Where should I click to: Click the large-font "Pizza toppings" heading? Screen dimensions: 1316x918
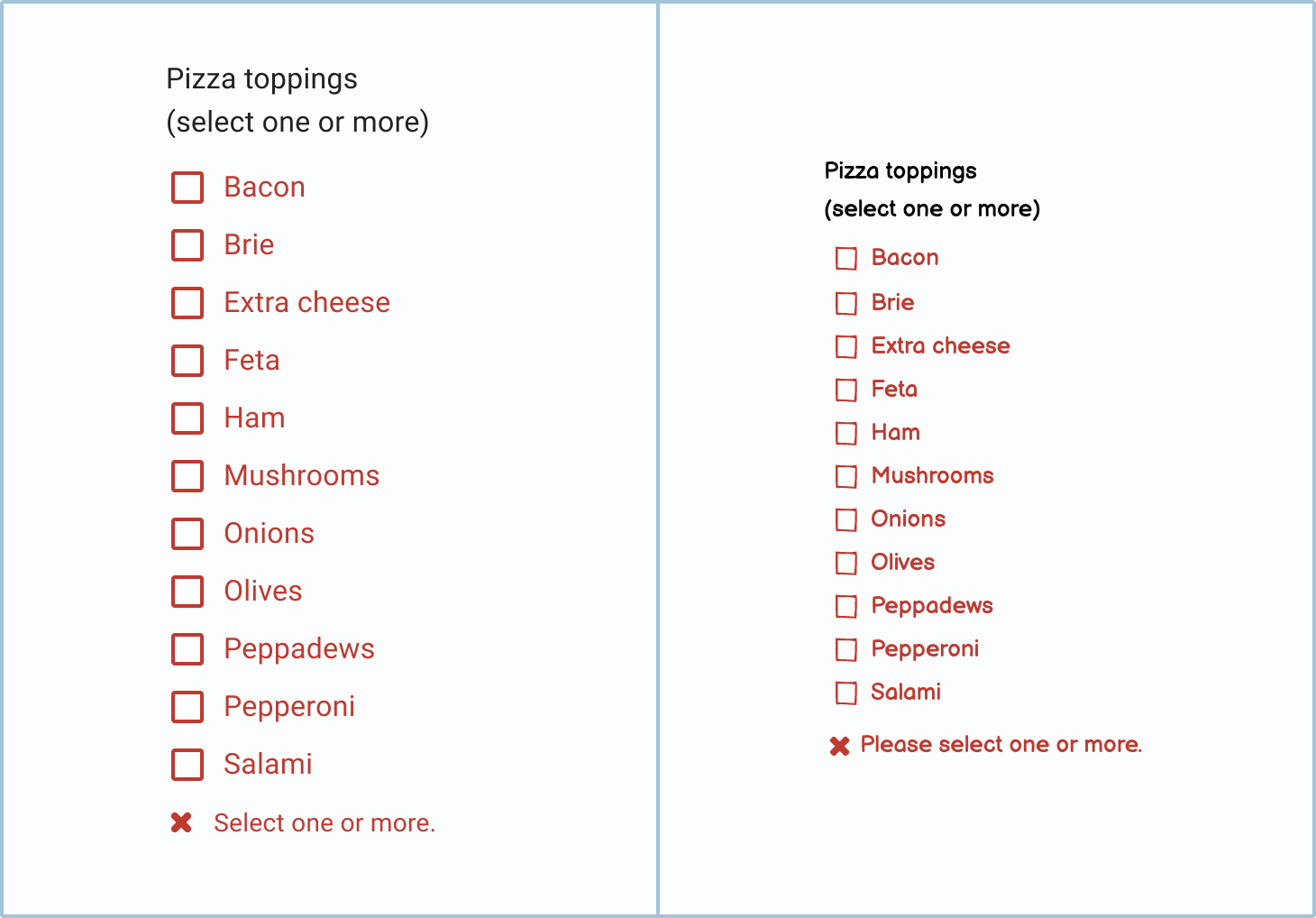pyautogui.click(x=261, y=79)
